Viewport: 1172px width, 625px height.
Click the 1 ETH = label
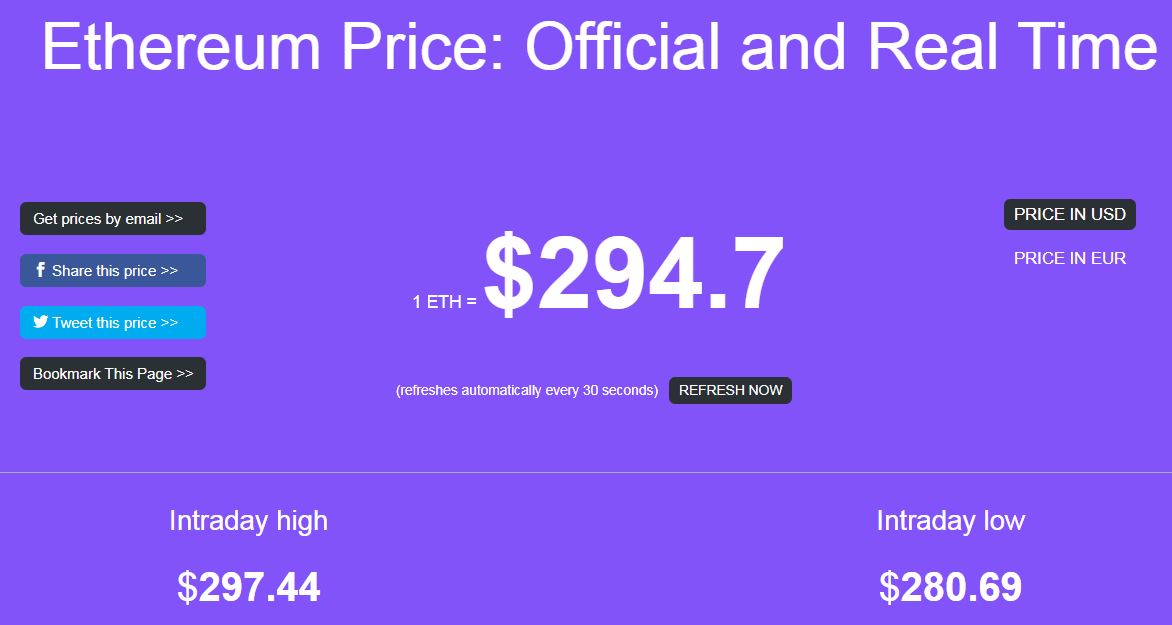(x=444, y=301)
